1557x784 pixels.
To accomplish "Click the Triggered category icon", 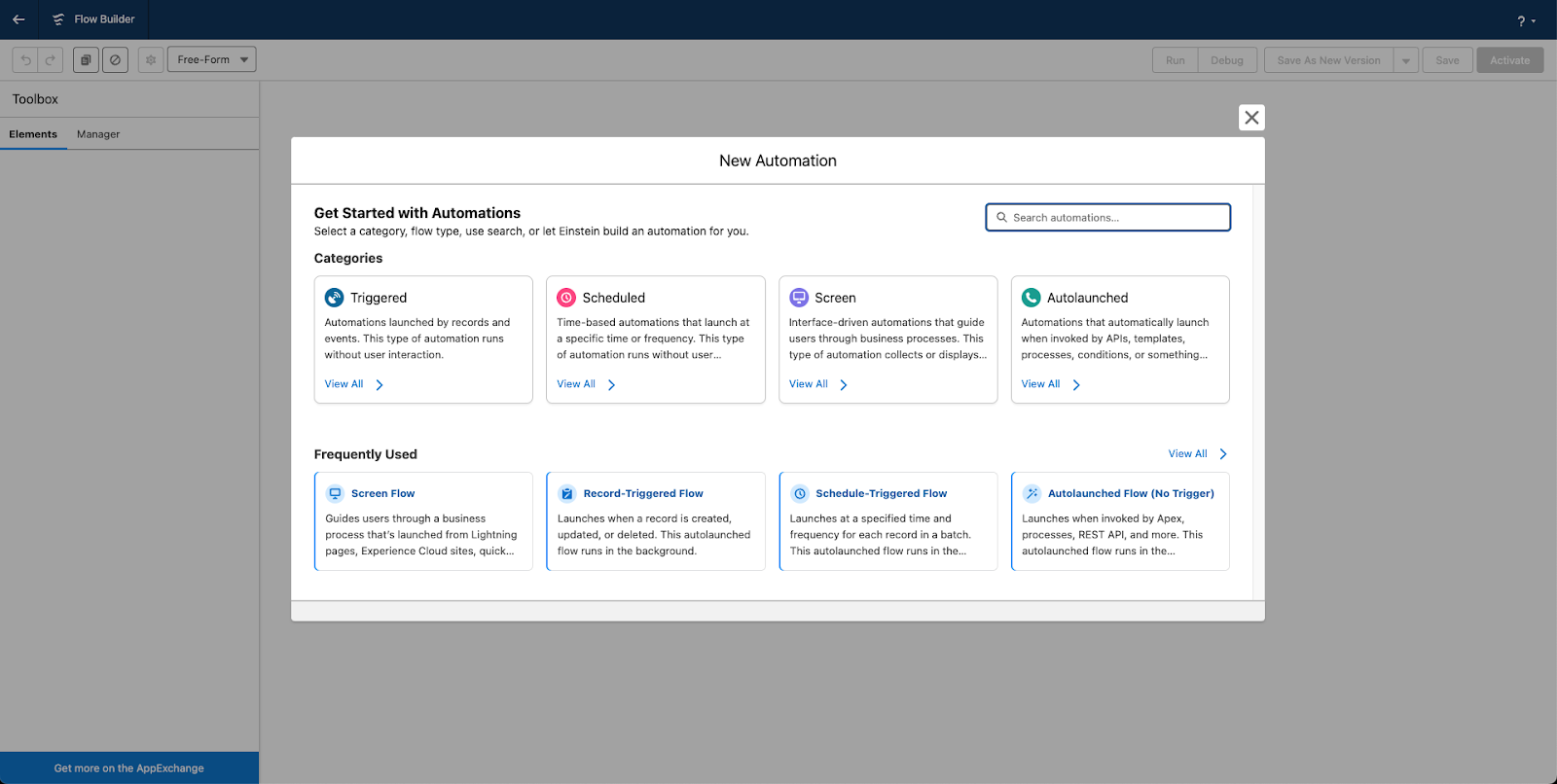I will pos(334,298).
